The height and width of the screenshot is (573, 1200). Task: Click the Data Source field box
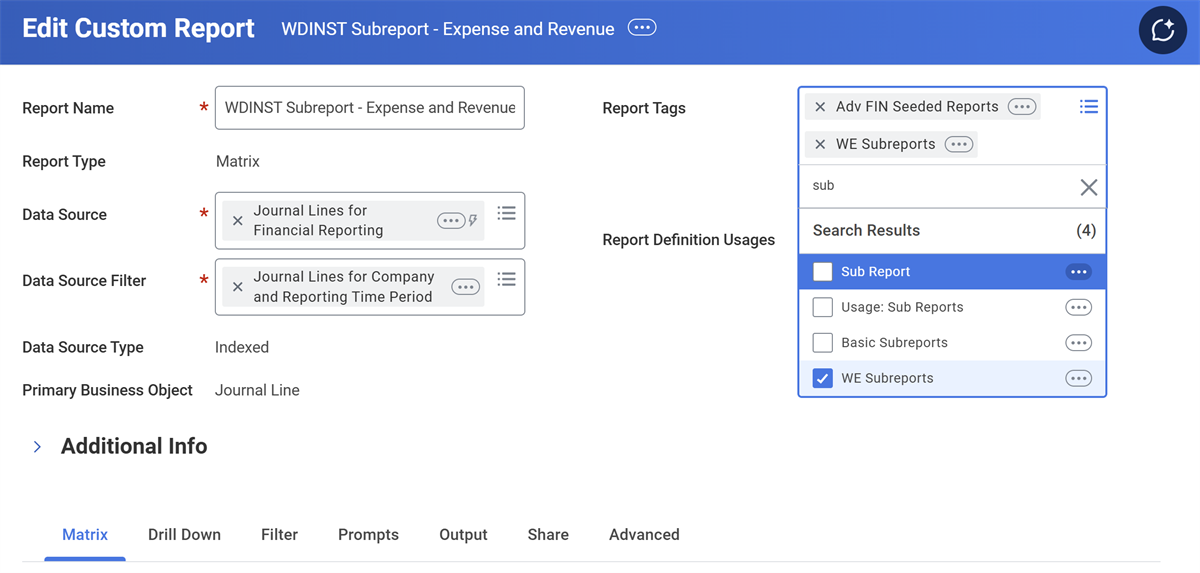pos(370,221)
